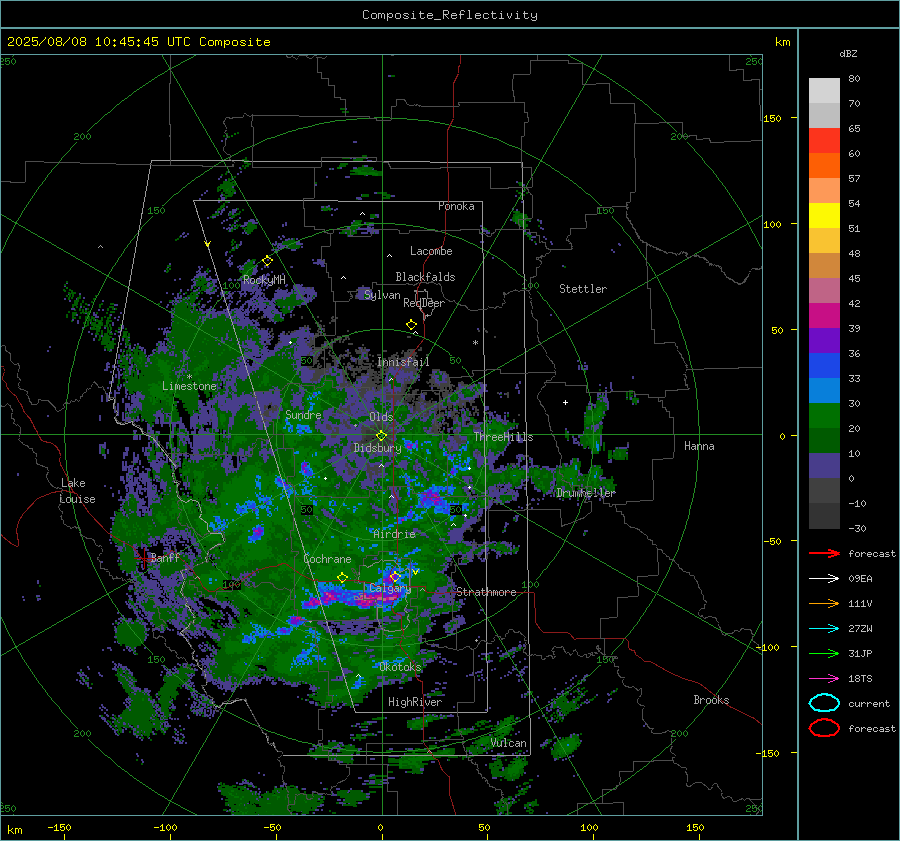Click the red forecast arrow legend icon
Image resolution: width=900 pixels, height=841 pixels.
click(824, 553)
